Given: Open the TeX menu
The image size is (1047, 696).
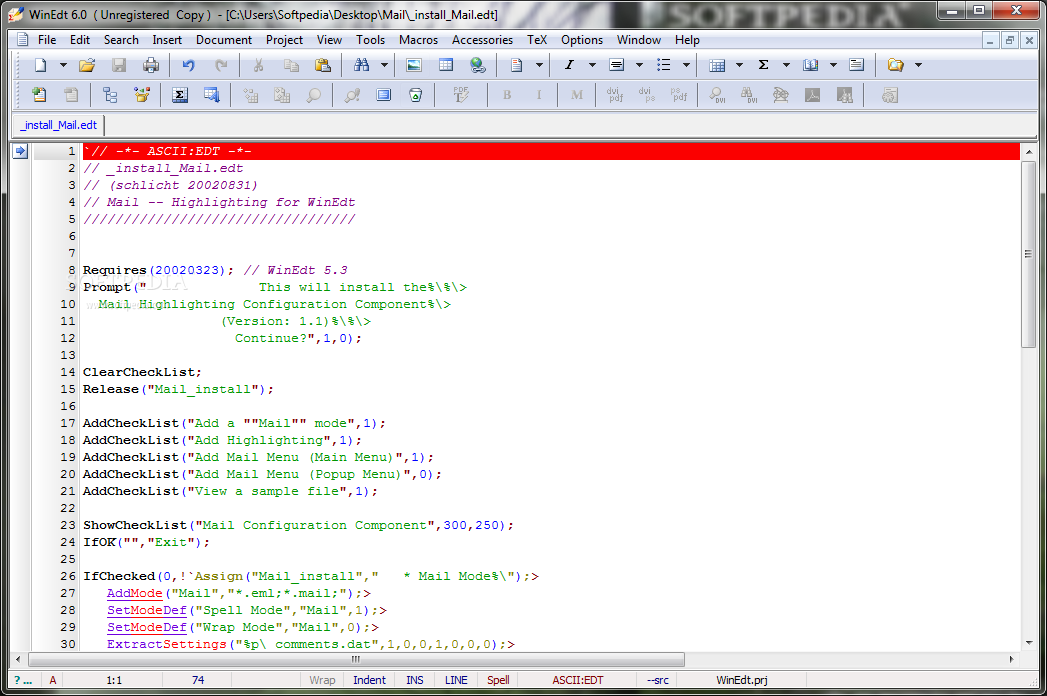Looking at the screenshot, I should [537, 40].
